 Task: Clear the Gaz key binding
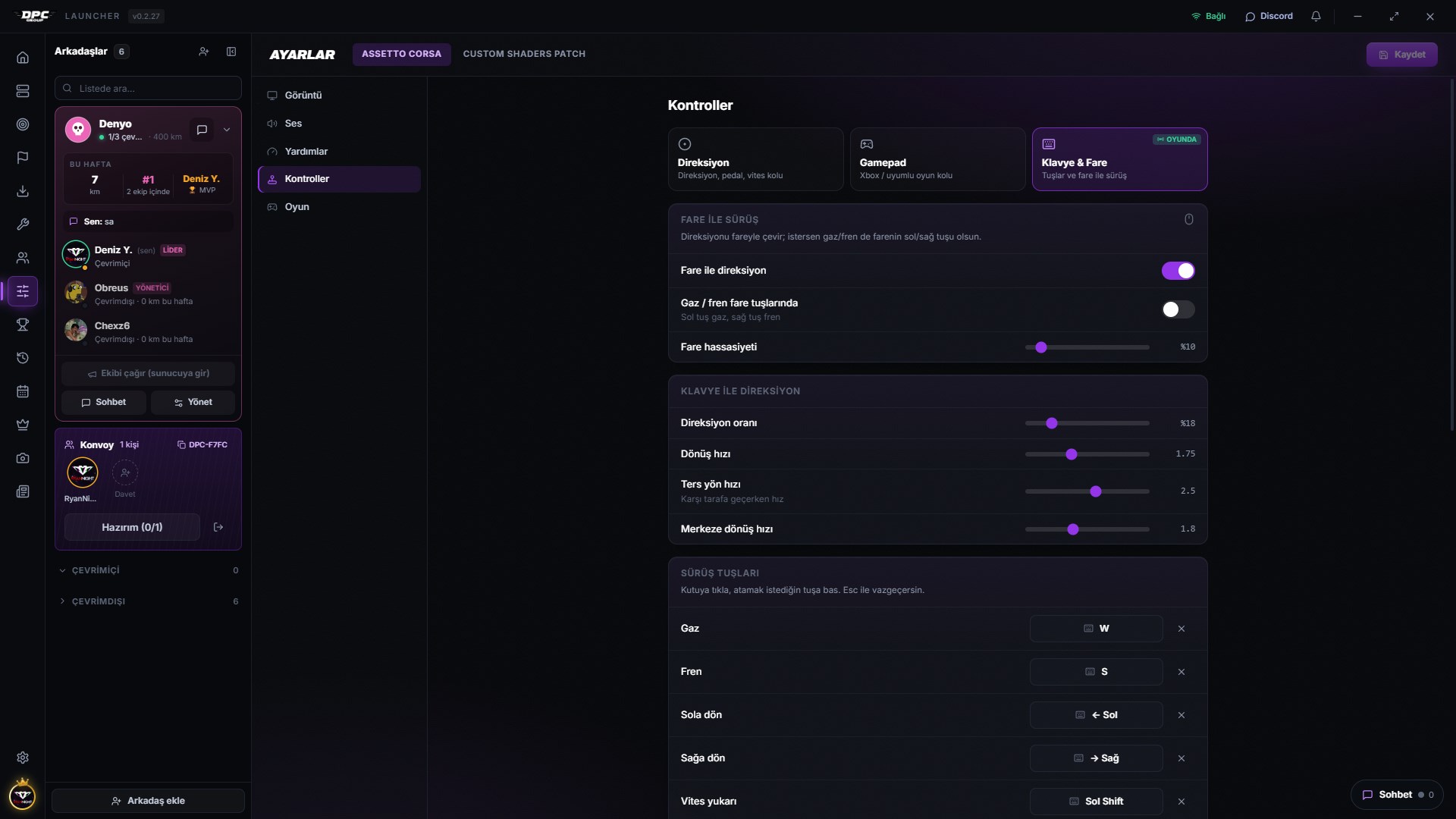point(1181,629)
